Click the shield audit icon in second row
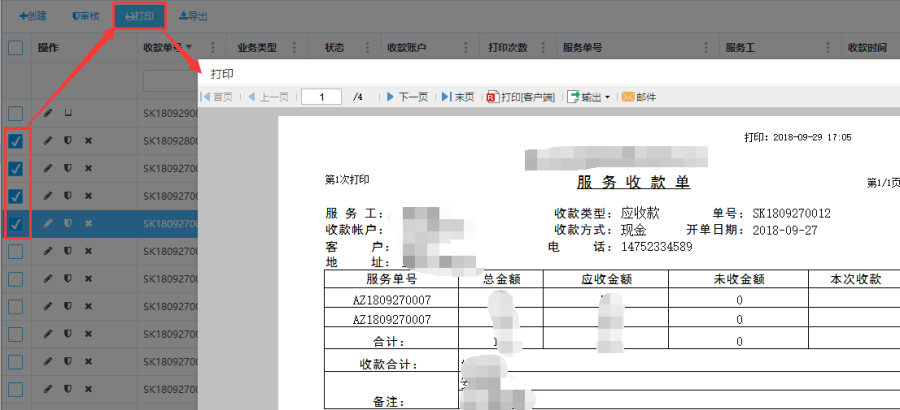Screen dimensions: 900x410 click(x=68, y=141)
